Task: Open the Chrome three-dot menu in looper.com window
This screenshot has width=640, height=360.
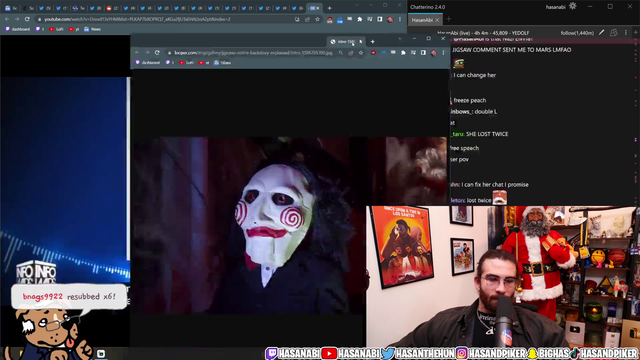Action: 444,53
